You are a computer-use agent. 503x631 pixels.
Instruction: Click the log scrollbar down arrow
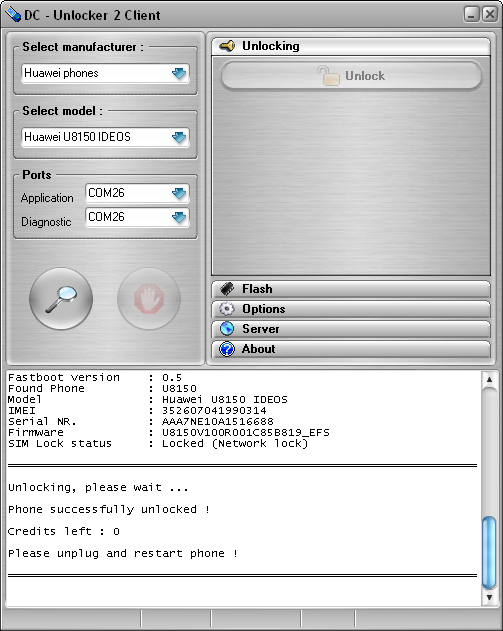point(489,597)
